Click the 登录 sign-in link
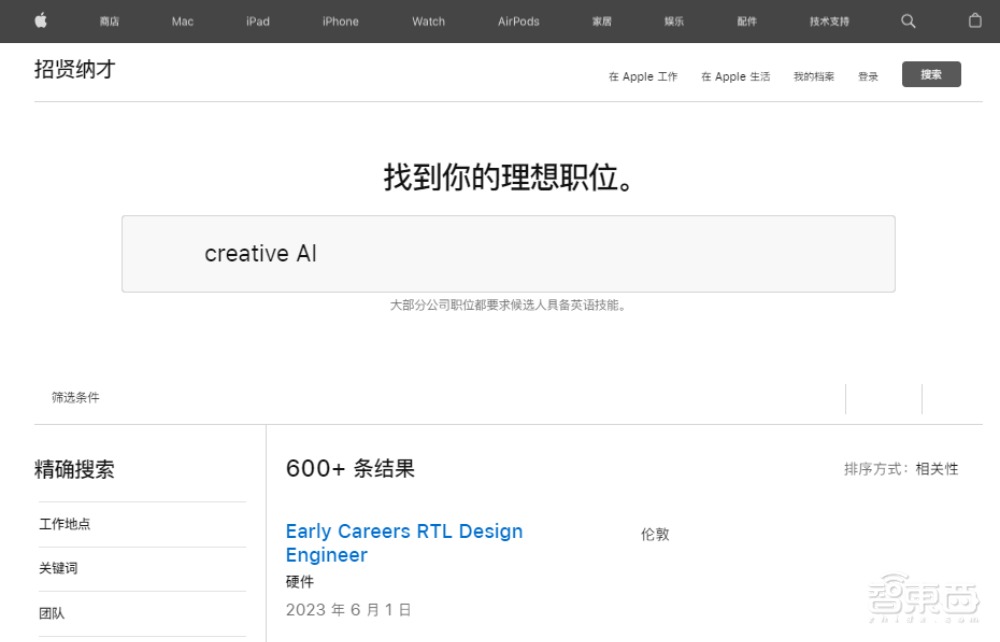 click(867, 76)
